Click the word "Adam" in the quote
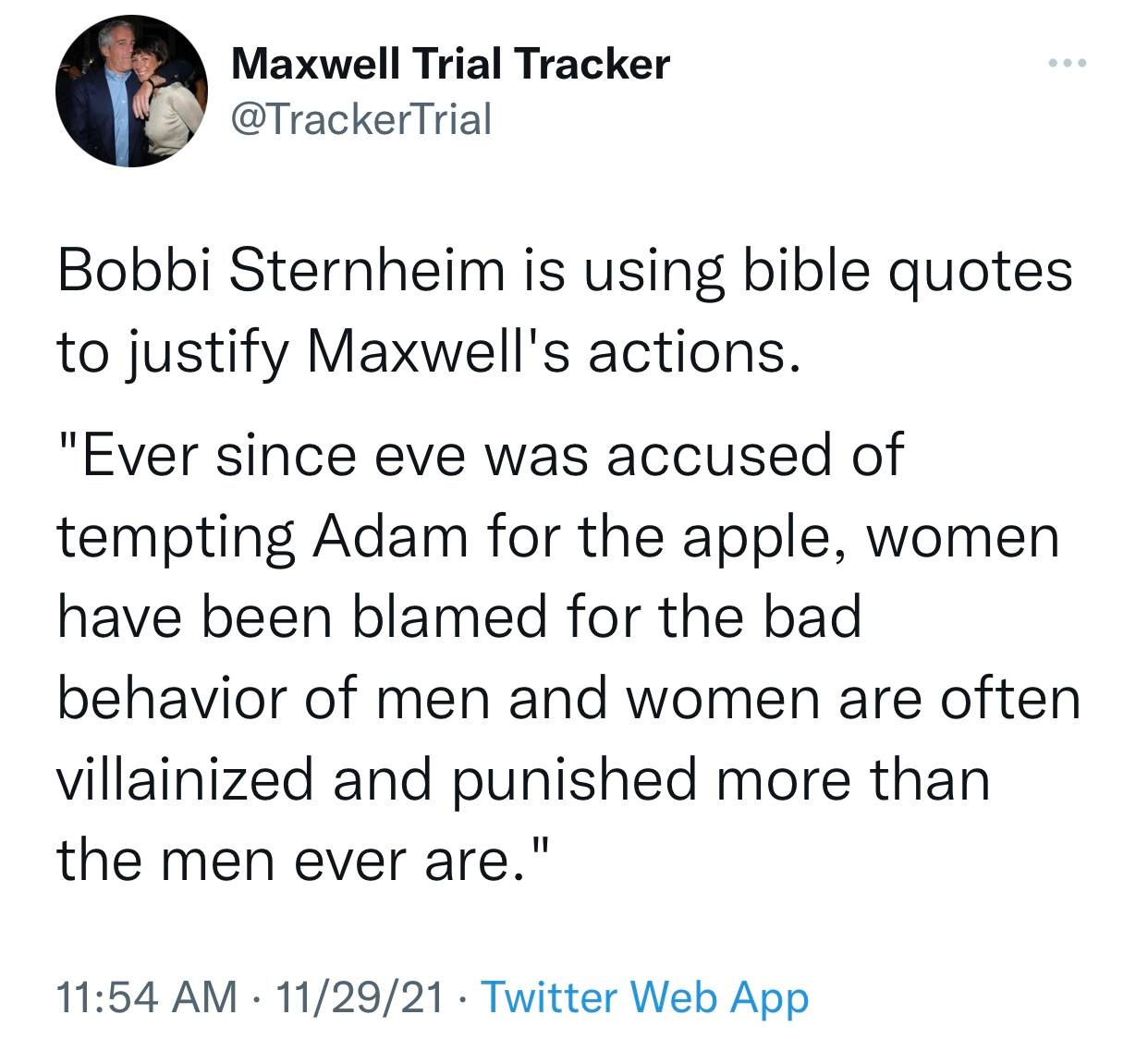 pos(390,537)
